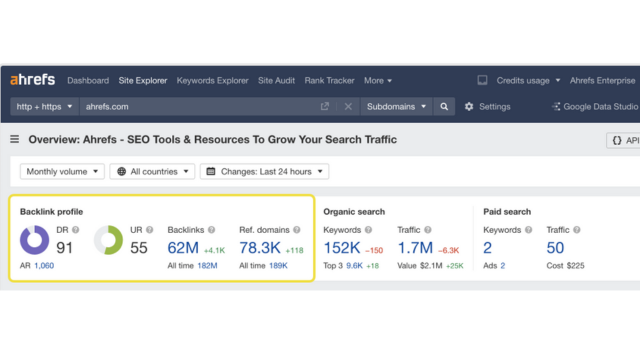Click Organic search Traffic help icon
This screenshot has height=360, width=640.
[428, 230]
